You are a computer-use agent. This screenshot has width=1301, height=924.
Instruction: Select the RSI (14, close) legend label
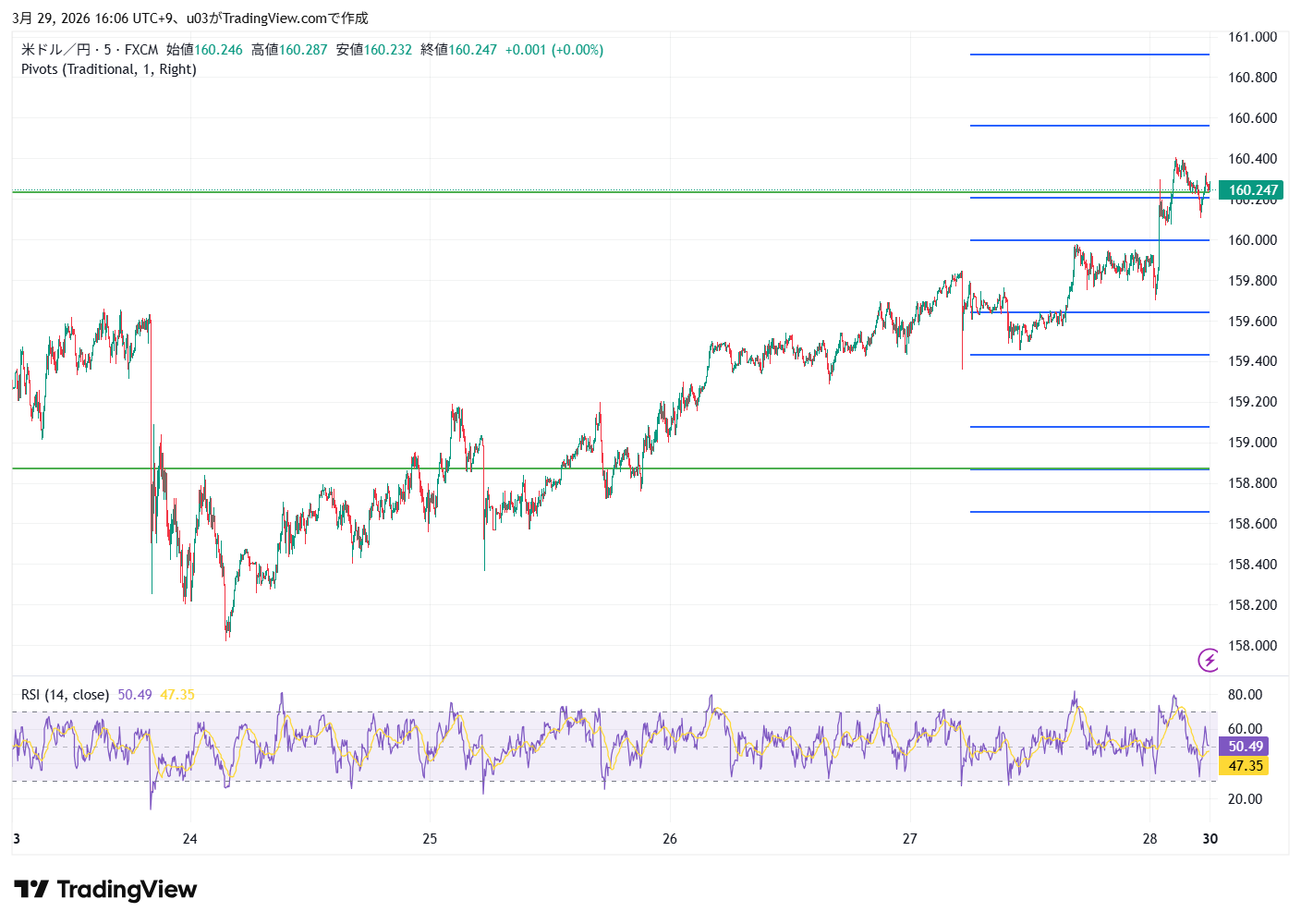pos(65,695)
